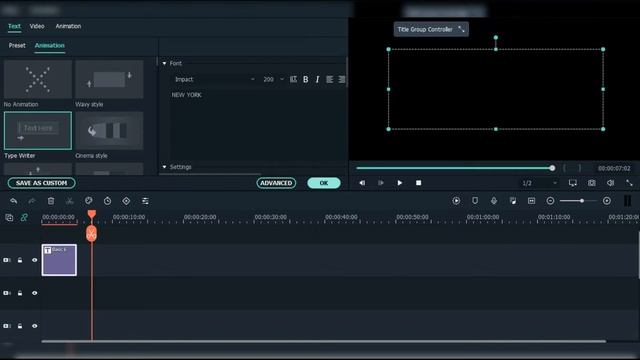Click the timeline horizontal scrollbar
Screen dimensions: 640x360
(324, 341)
